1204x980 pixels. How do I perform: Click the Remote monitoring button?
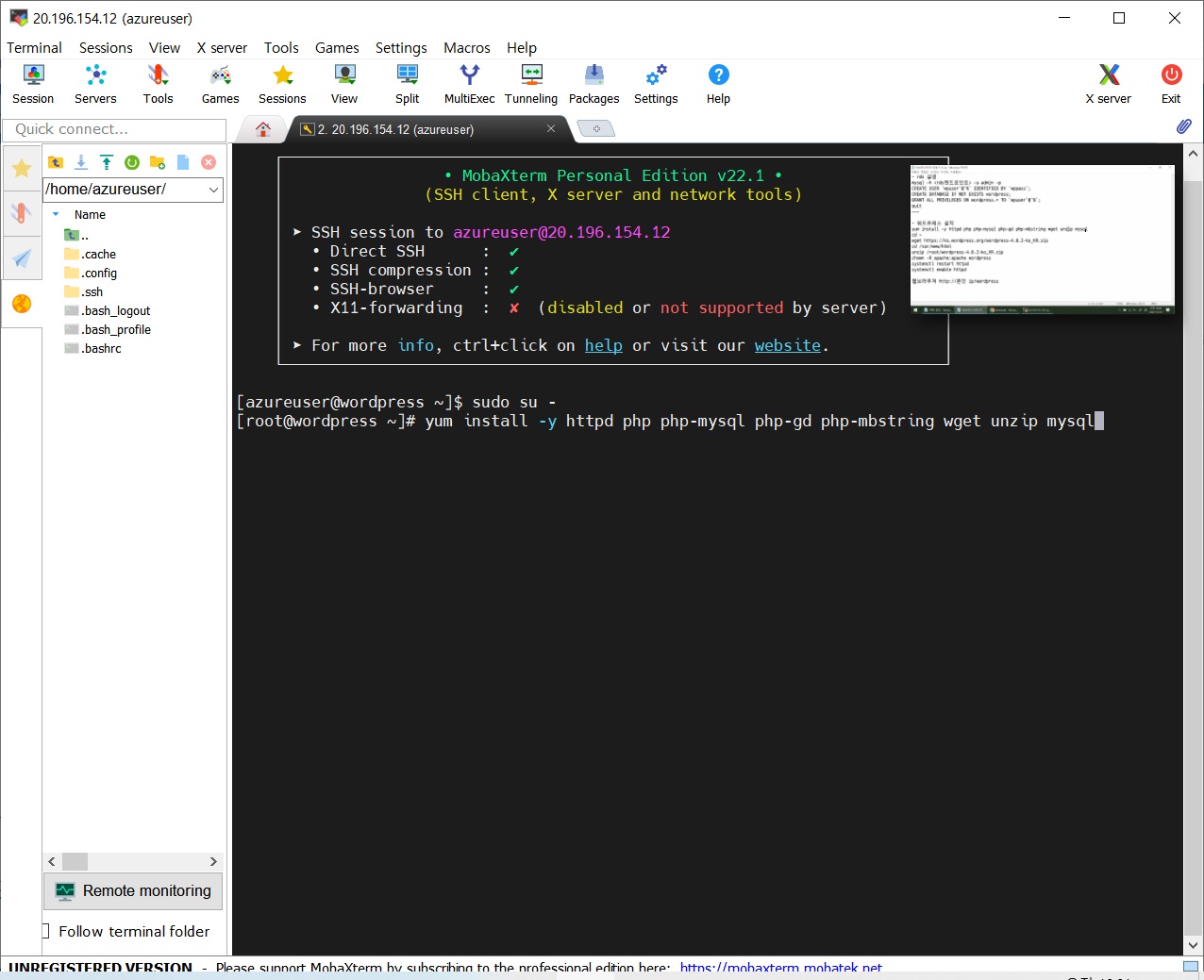pos(133,890)
